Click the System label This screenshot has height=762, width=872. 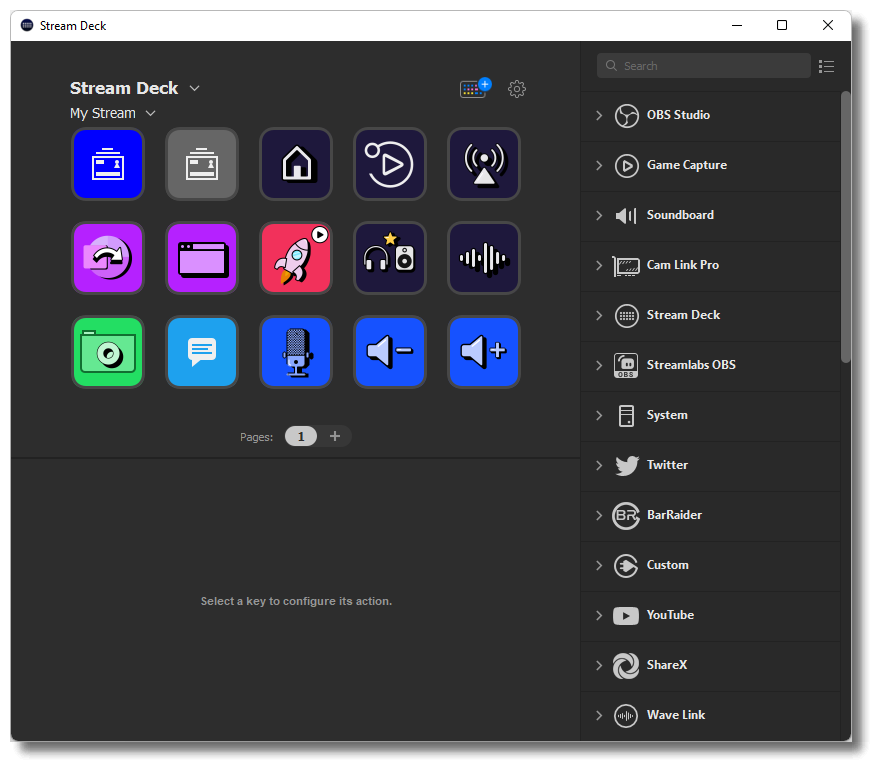667,415
